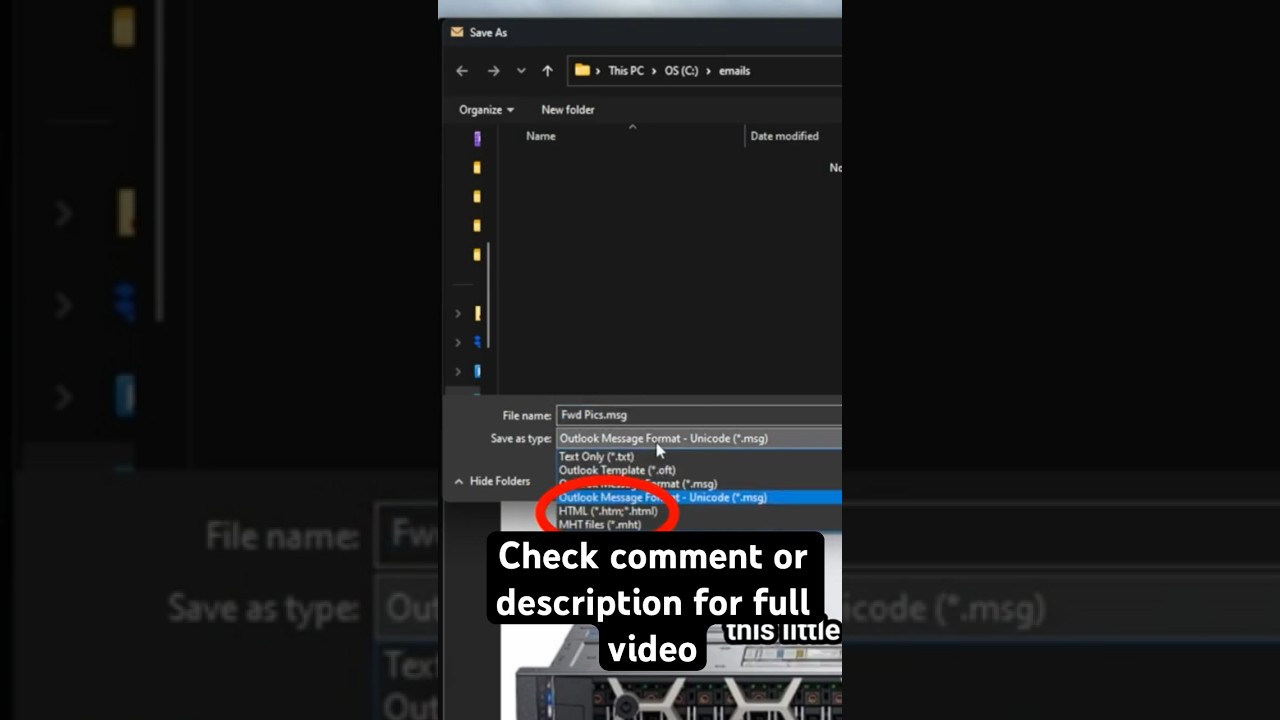Open the recent locations chevron dropdown
The height and width of the screenshot is (720, 1280).
tap(521, 71)
